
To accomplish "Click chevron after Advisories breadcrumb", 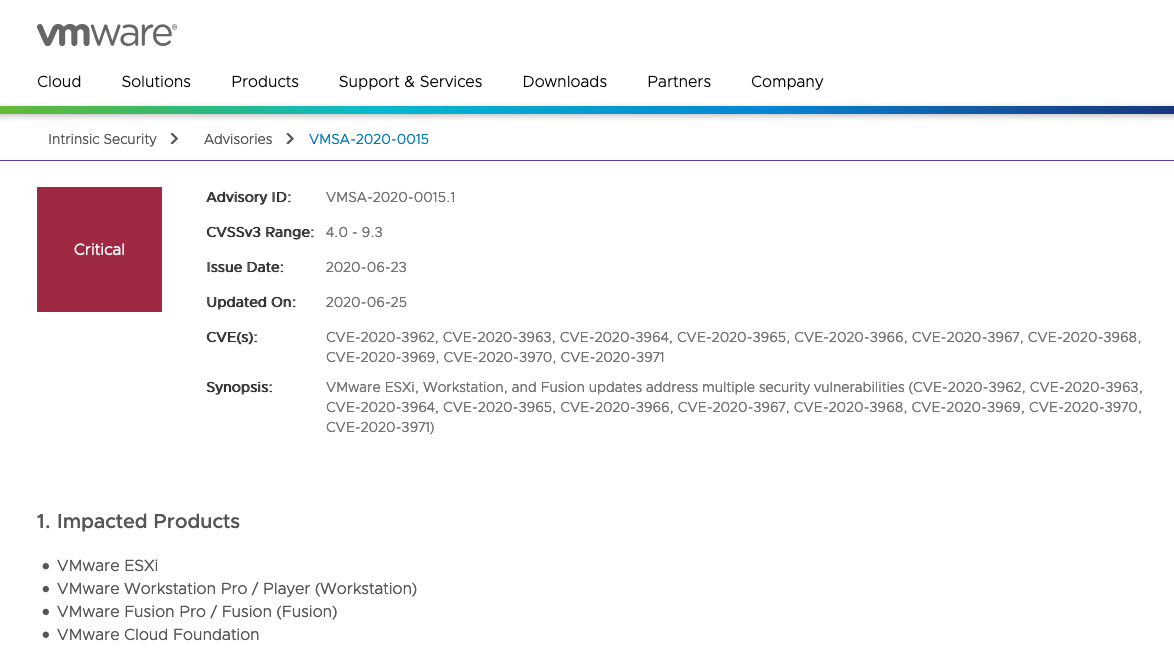I will [290, 138].
